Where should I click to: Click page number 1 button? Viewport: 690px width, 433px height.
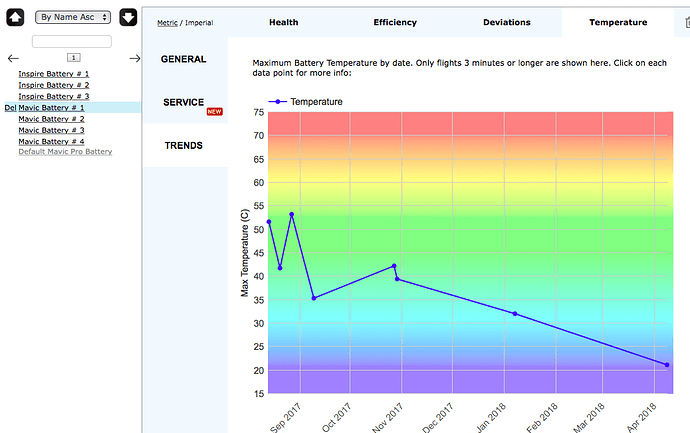pos(73,58)
